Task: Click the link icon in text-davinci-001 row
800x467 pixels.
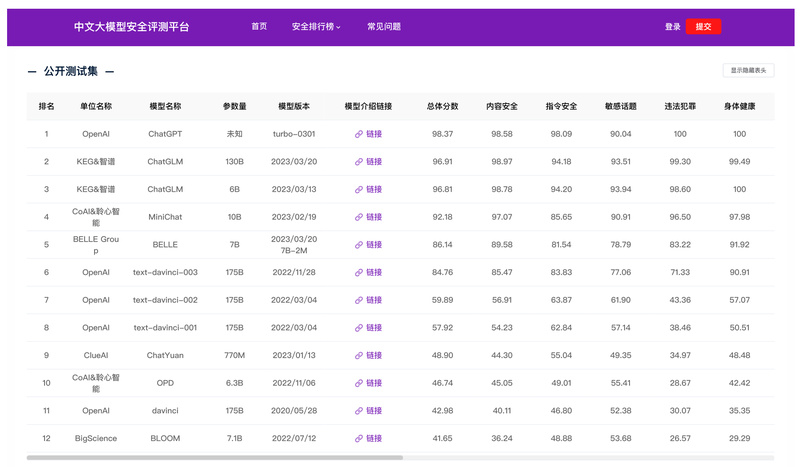Action: (x=359, y=328)
